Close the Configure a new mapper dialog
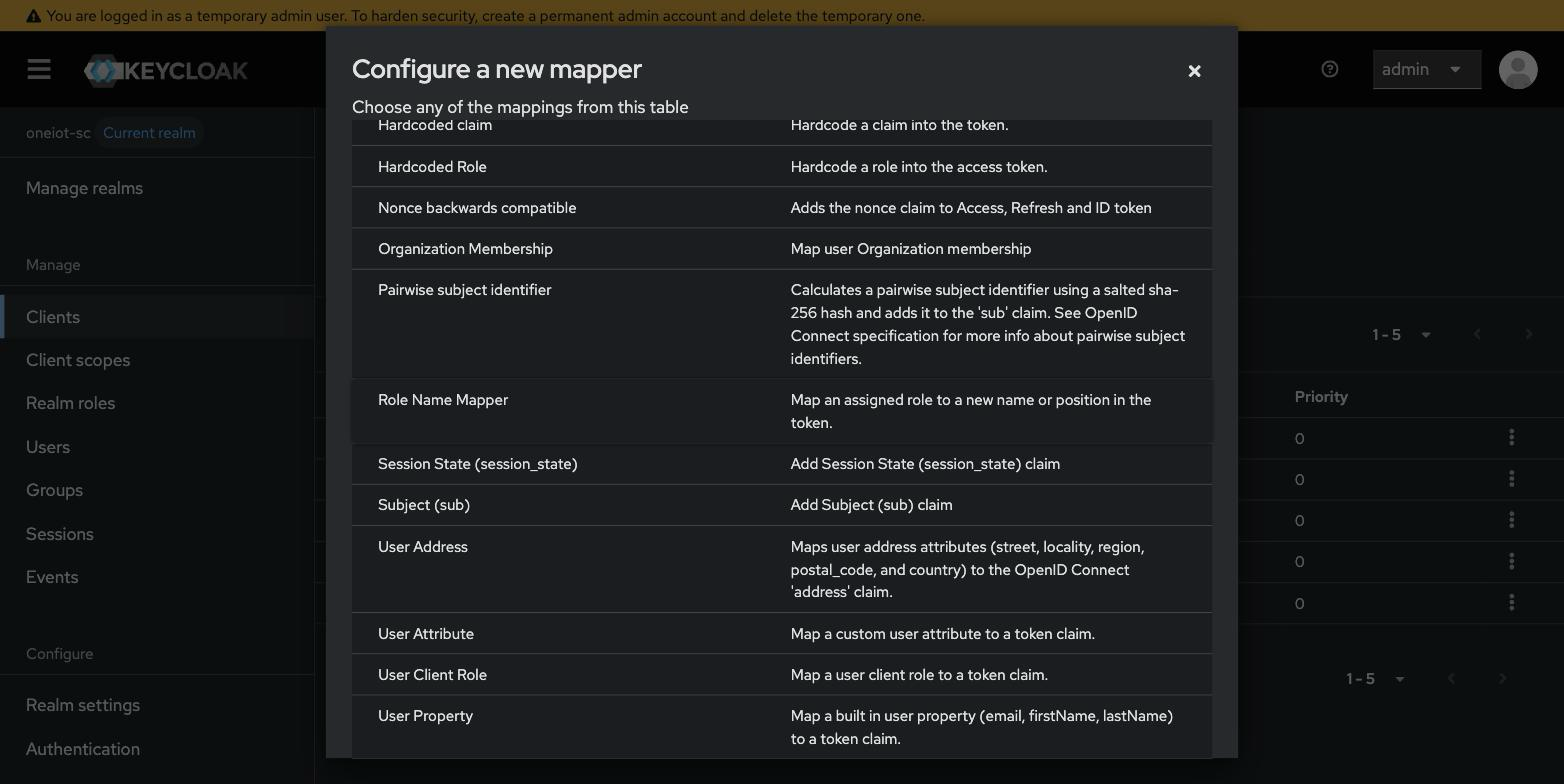 [1194, 71]
